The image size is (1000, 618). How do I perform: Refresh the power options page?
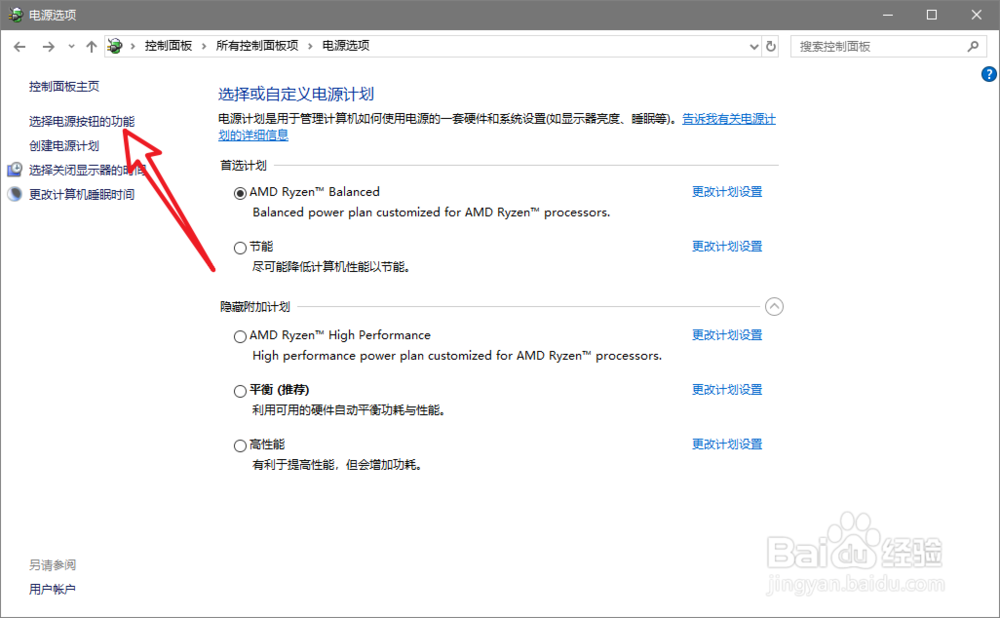click(x=771, y=47)
